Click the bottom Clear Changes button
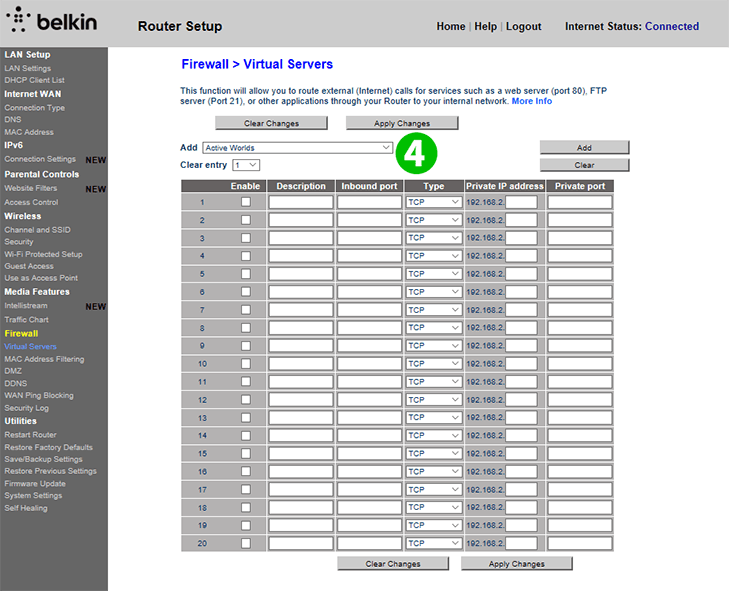Screen dimensions: 729x591 click(x=393, y=564)
